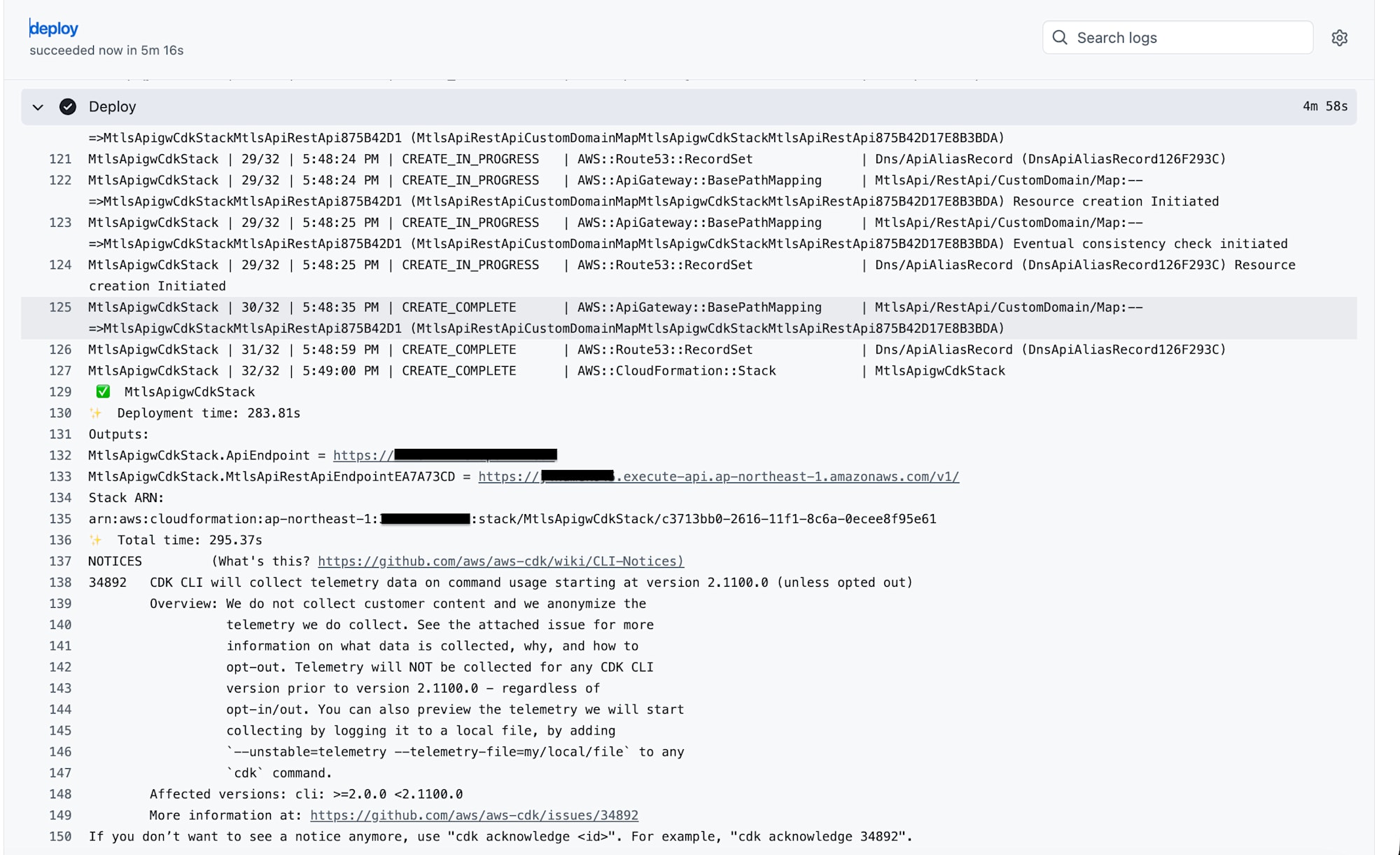Click sparkle icon before Total time
The image size is (1400, 855).
click(96, 540)
